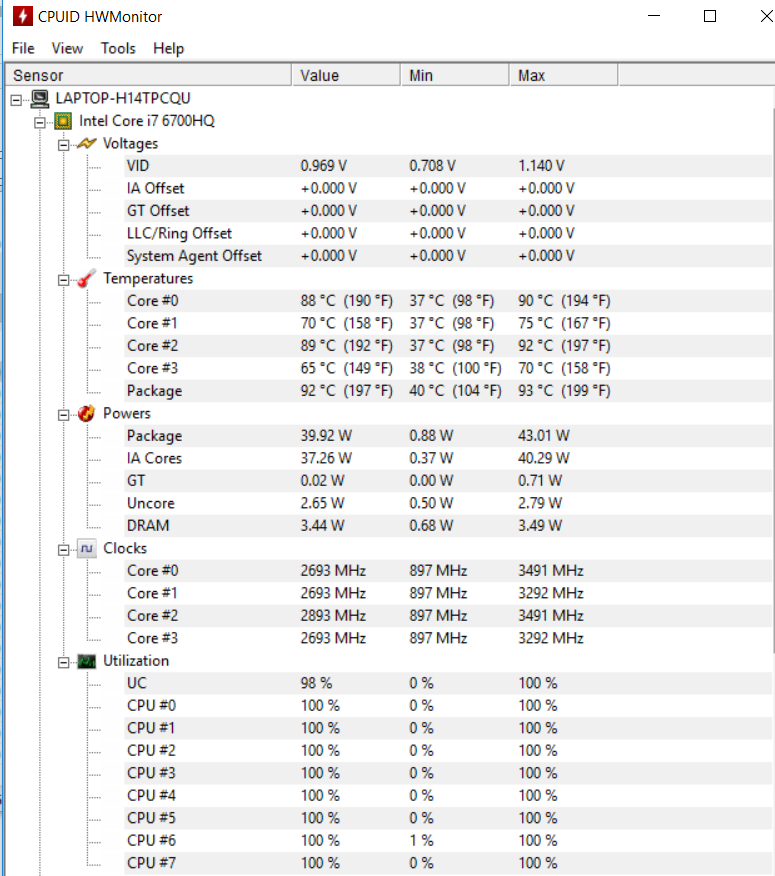
Task: Select the CPU #7 utilization row
Action: pos(448,863)
